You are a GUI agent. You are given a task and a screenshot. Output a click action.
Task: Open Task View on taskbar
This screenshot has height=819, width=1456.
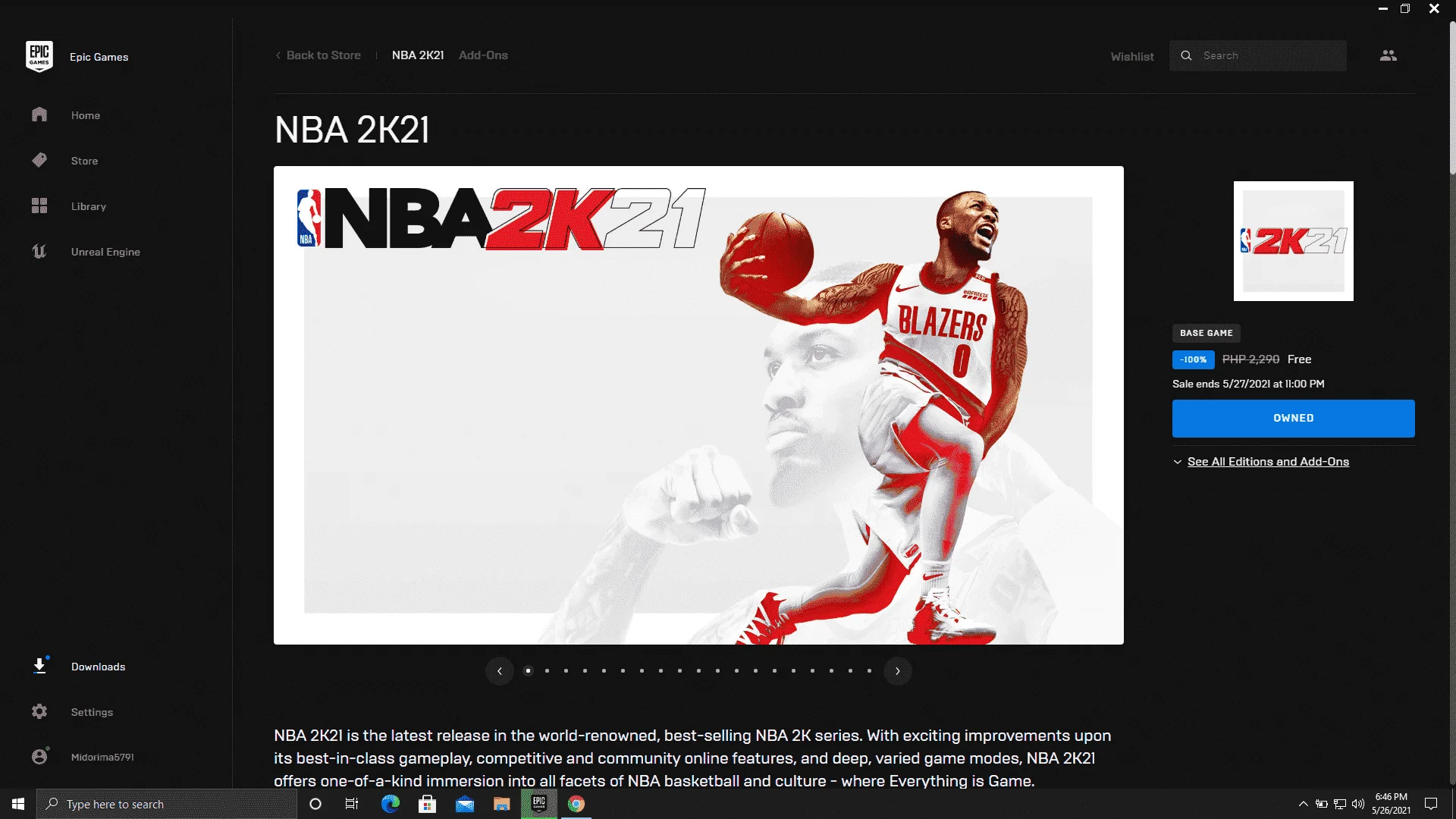352,804
